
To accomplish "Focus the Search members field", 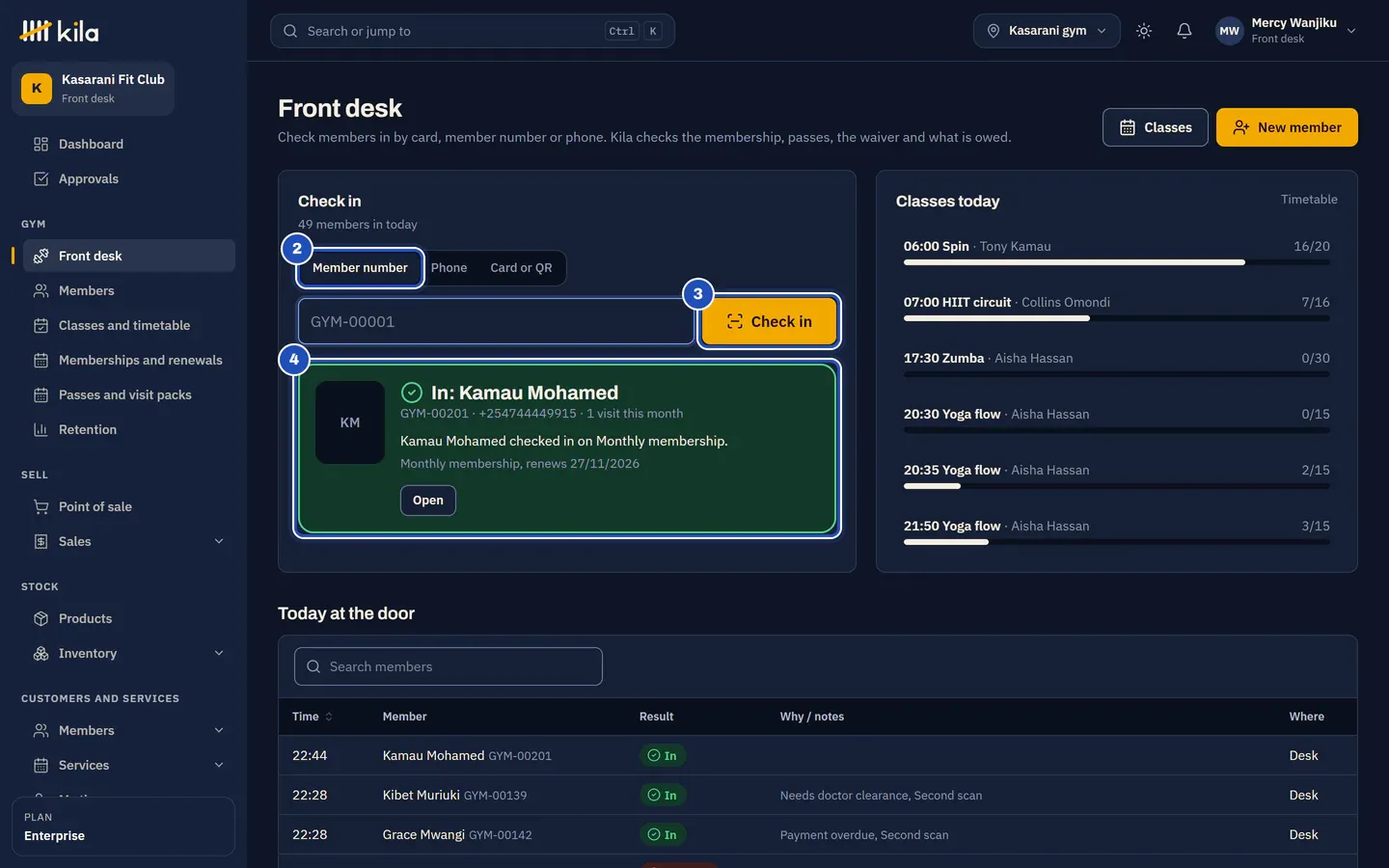I will [x=449, y=666].
